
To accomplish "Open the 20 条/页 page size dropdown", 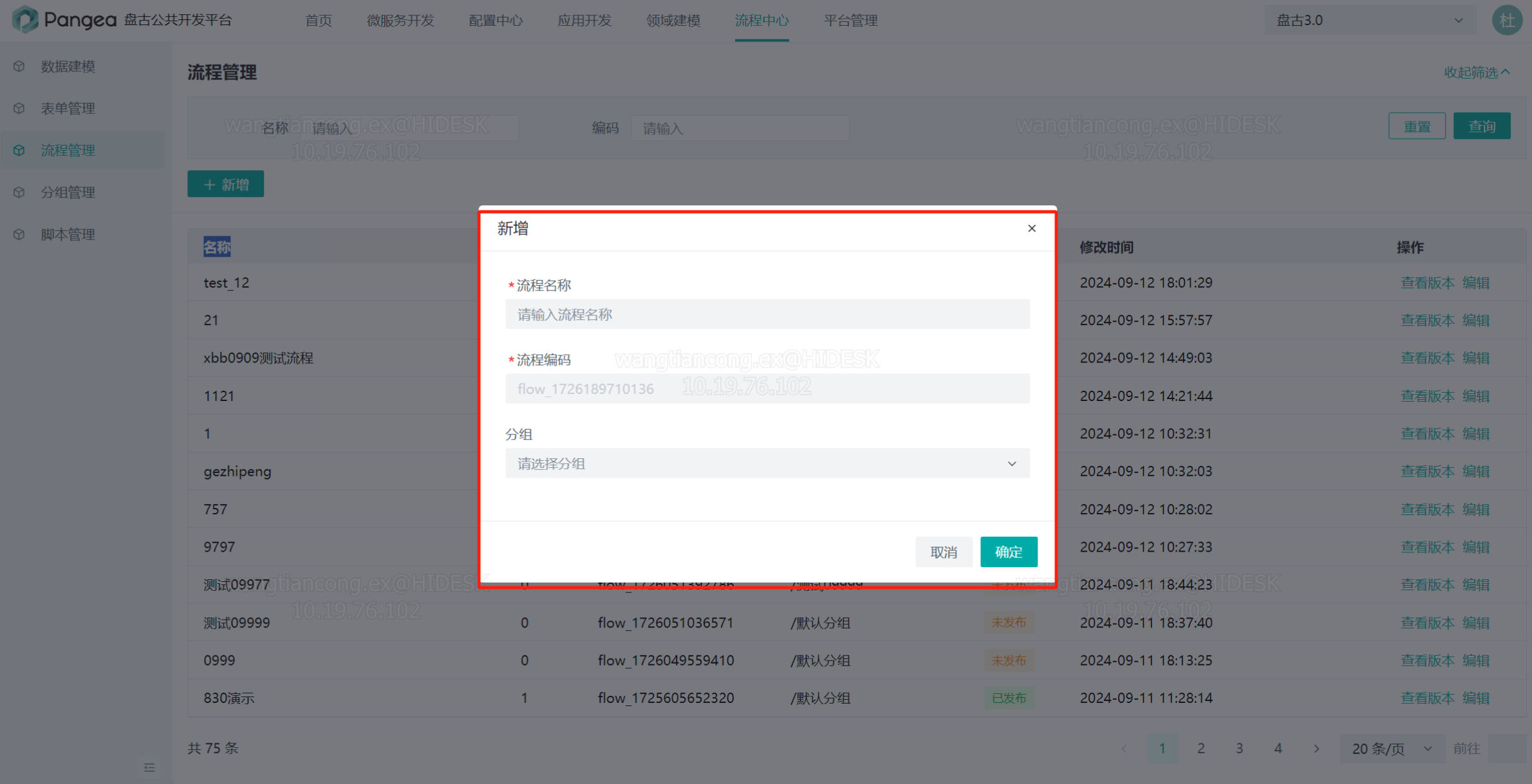I will [x=1392, y=749].
